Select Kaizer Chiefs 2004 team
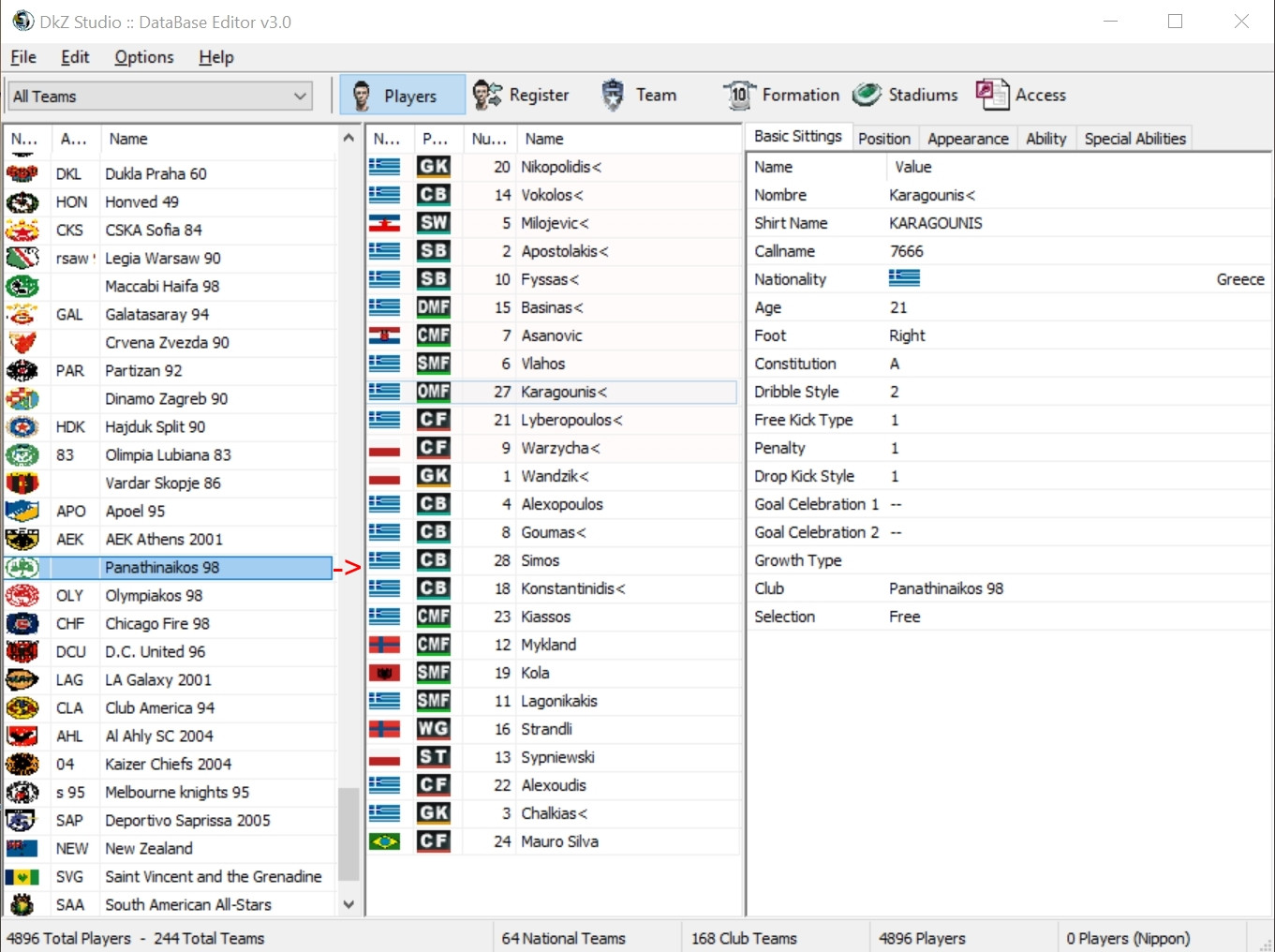1275x952 pixels. point(170,765)
